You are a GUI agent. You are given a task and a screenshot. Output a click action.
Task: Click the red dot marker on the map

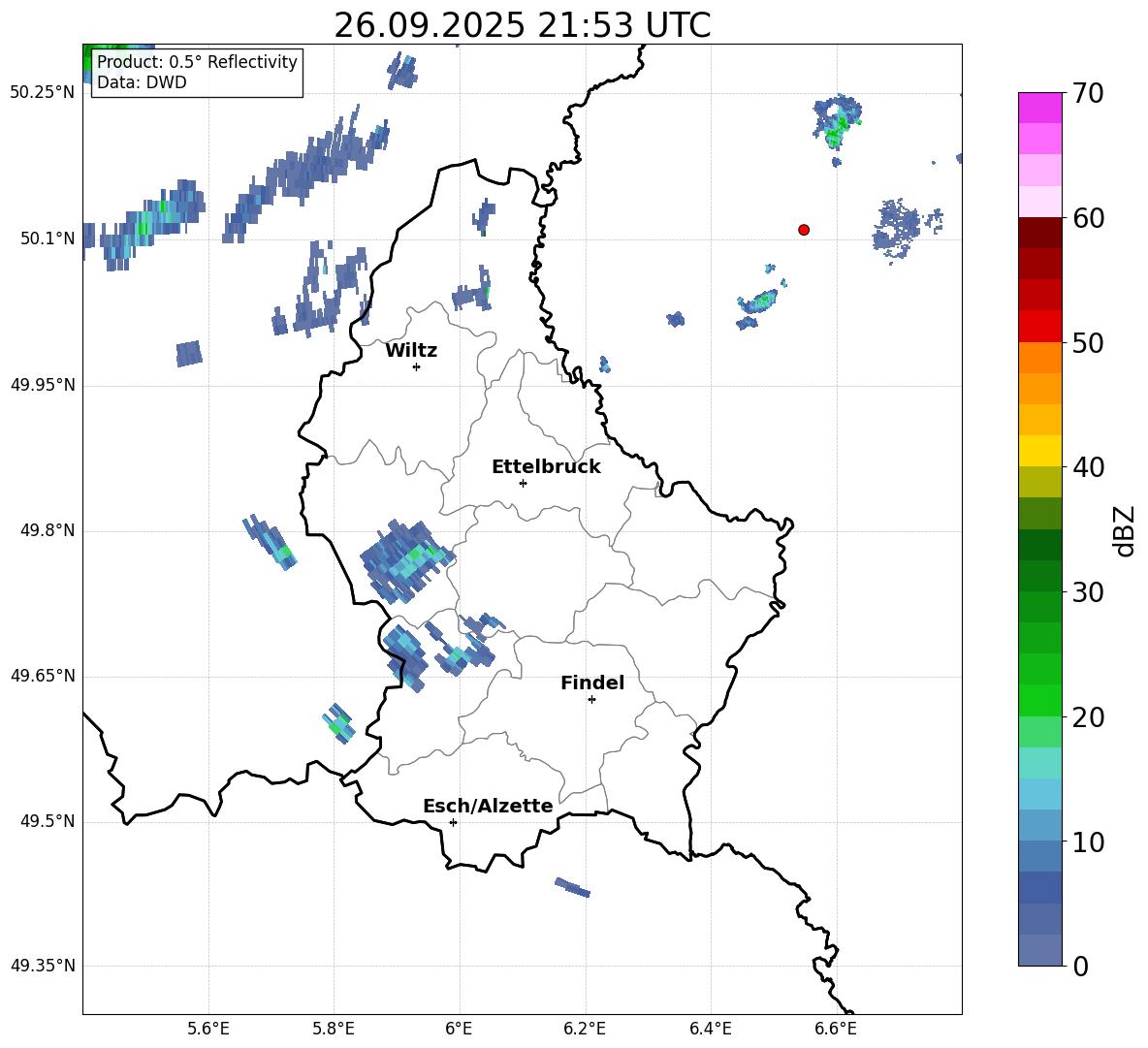pyautogui.click(x=804, y=230)
